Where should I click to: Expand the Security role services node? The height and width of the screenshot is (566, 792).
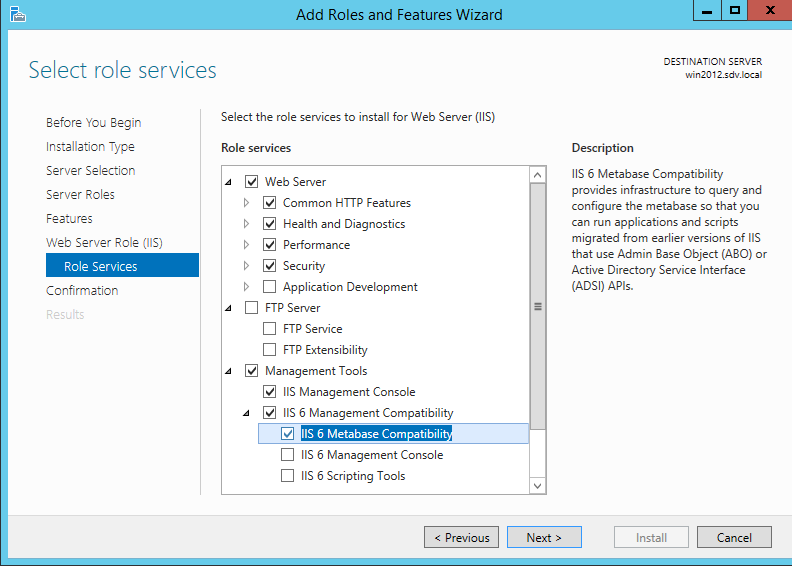tap(247, 266)
